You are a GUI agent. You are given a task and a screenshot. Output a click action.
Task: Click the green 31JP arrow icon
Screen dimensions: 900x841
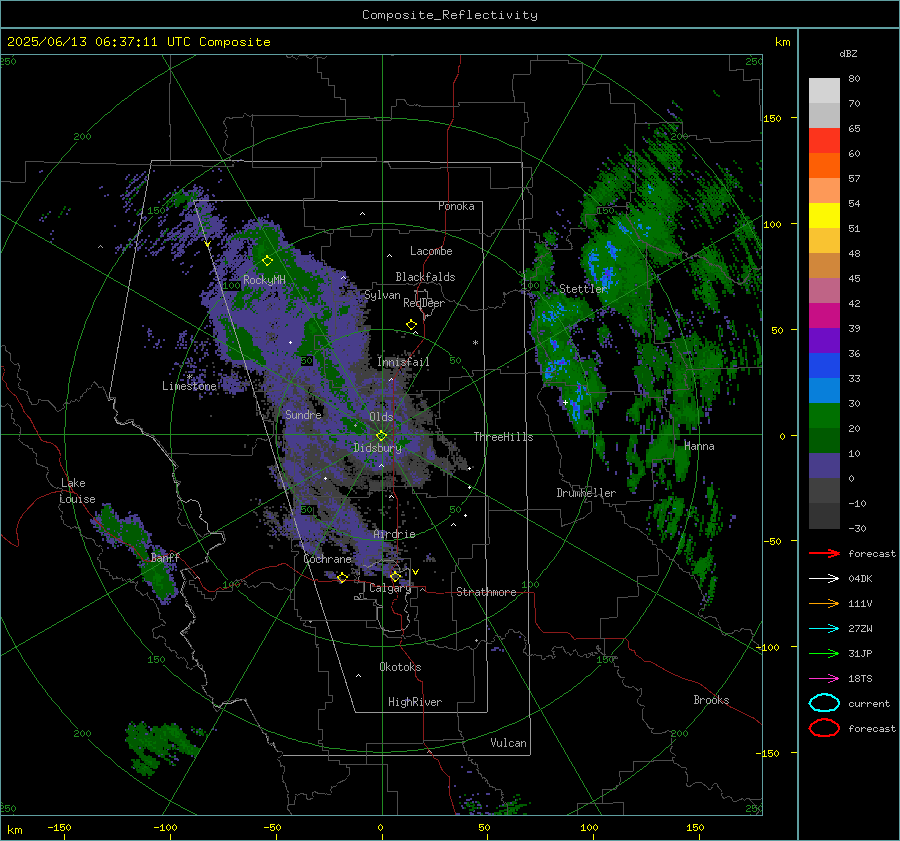pyautogui.click(x=824, y=653)
